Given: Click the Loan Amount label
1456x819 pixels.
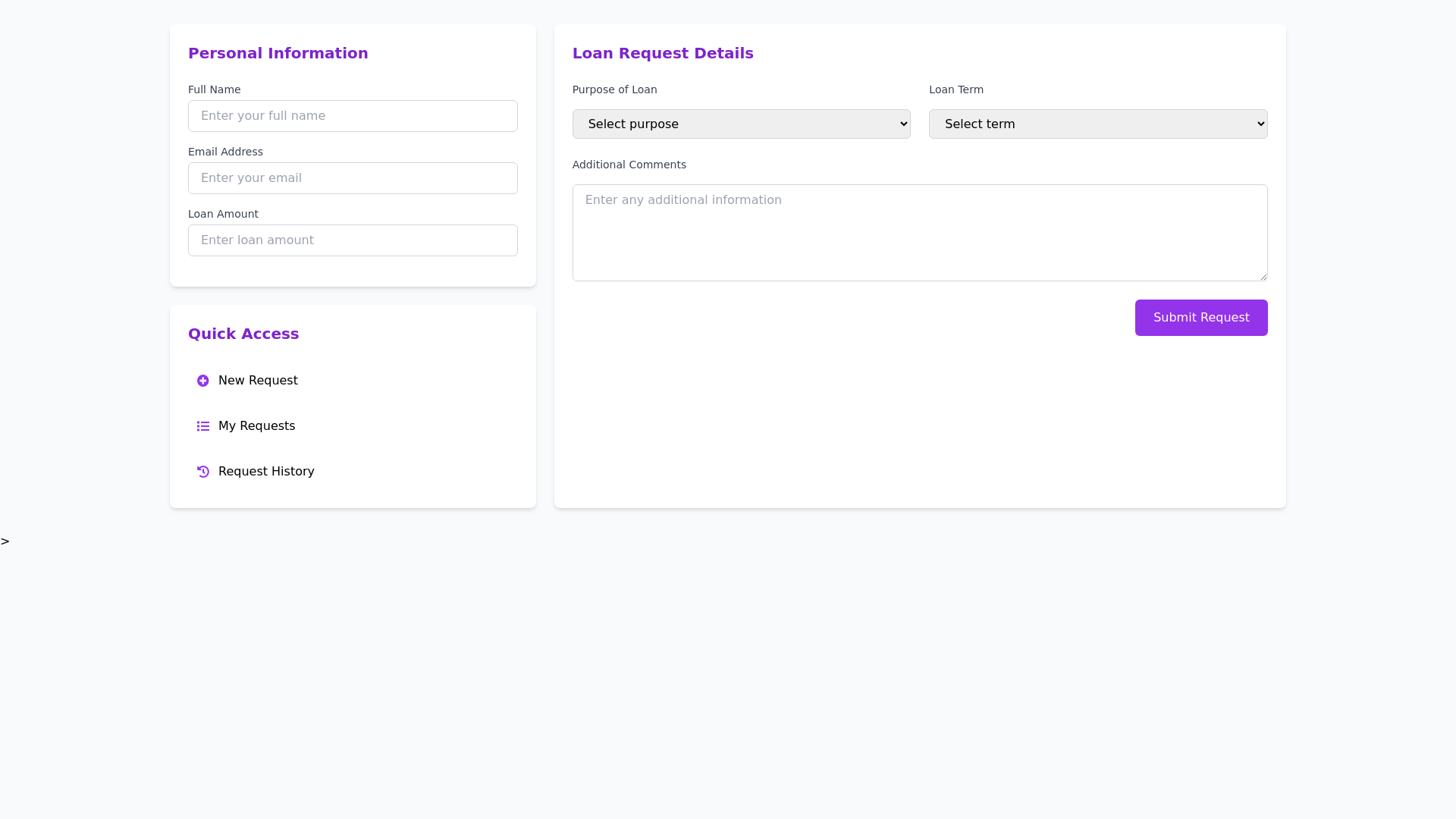Looking at the screenshot, I should click(224, 214).
